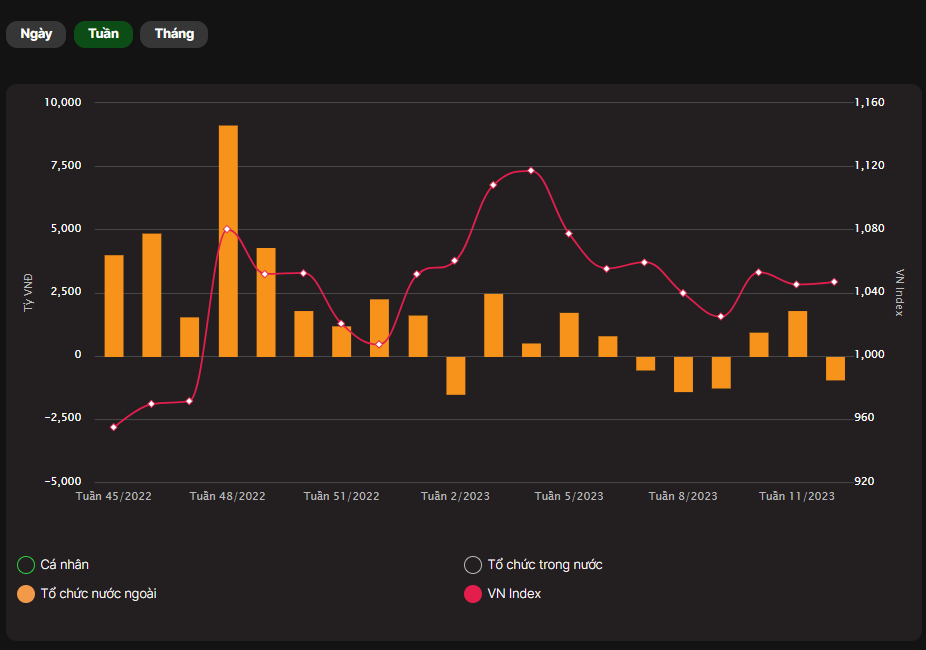Viewport: 926px width, 650px height.
Task: Click the tallest orange bar at Tuần 48/2022
Action: (x=228, y=240)
